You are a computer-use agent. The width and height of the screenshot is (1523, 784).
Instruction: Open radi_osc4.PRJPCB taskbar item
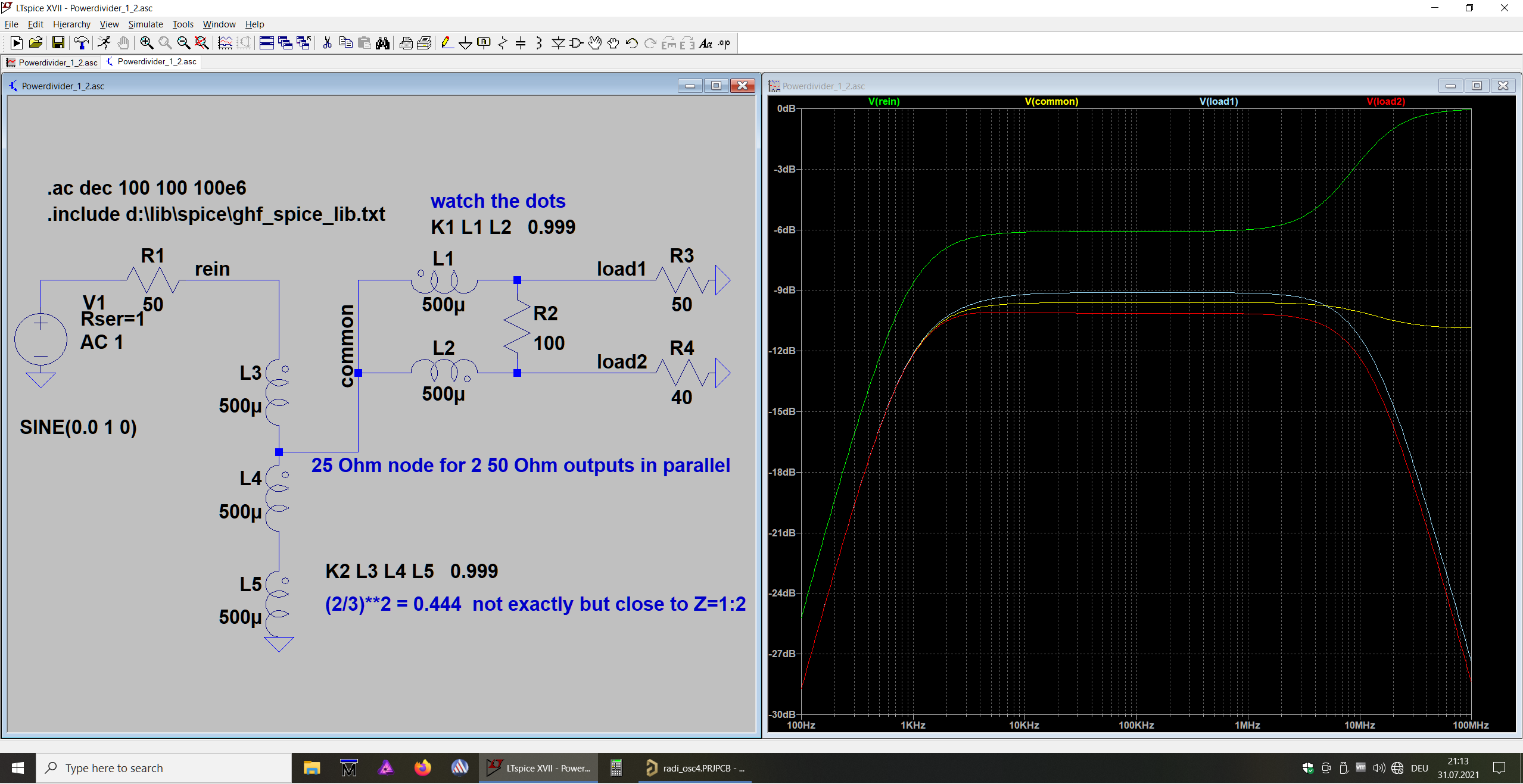point(695,768)
